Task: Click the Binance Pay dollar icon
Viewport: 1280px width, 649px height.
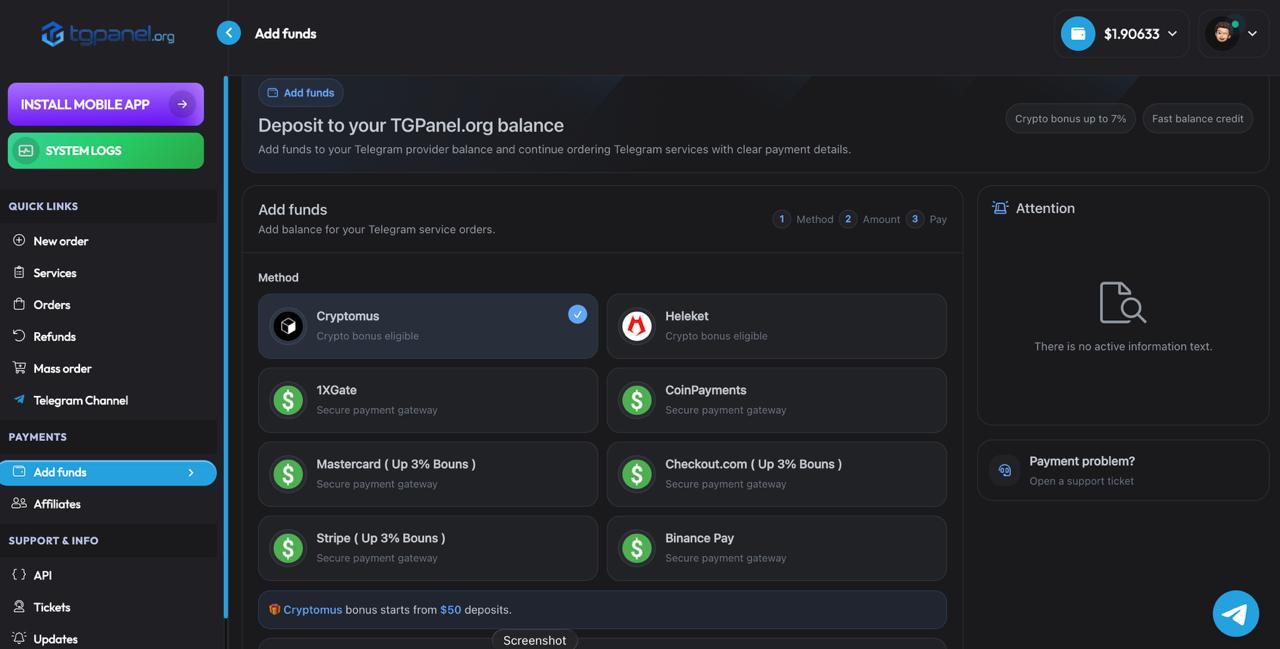Action: click(x=637, y=548)
